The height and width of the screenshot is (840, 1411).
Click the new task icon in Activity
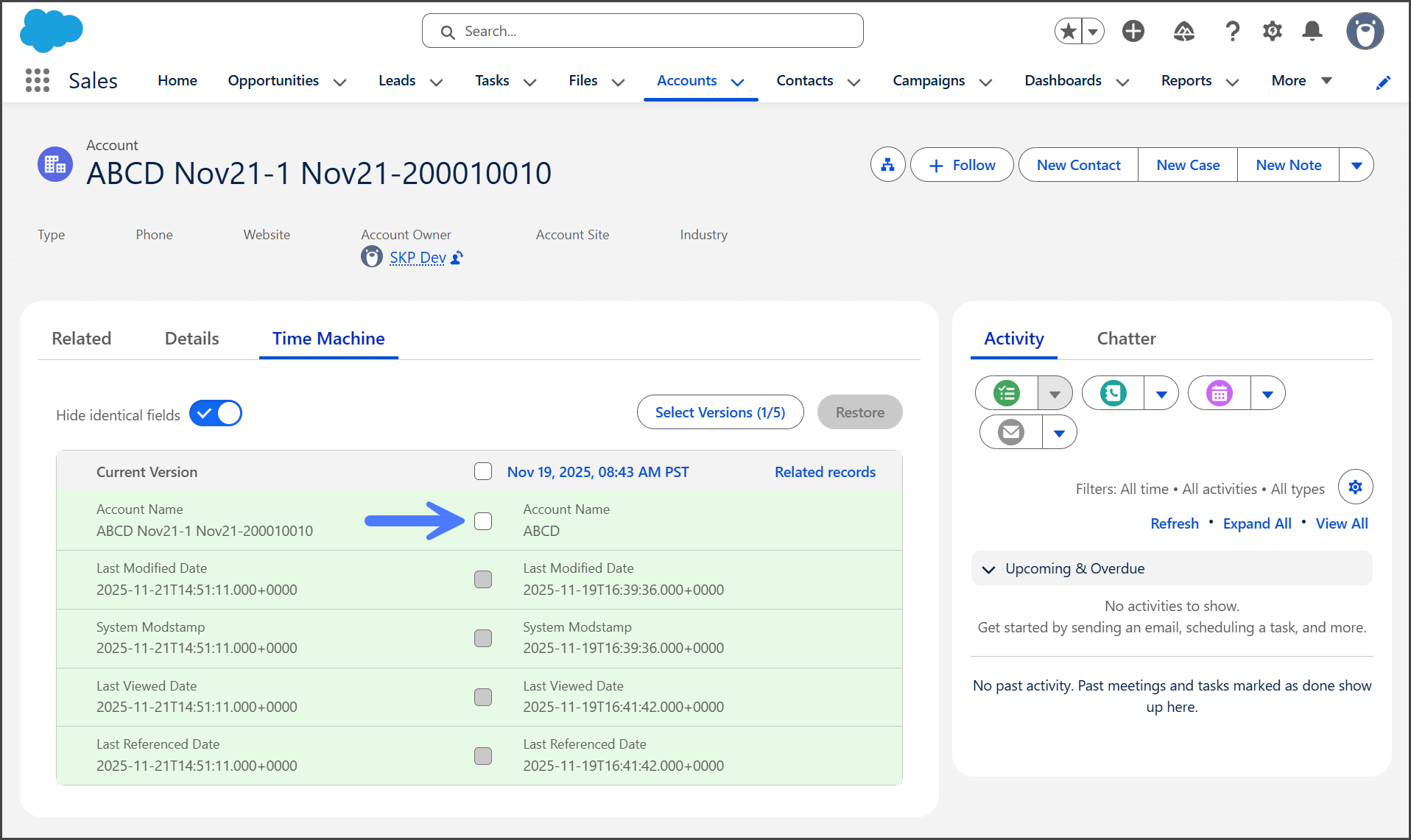pos(1006,393)
